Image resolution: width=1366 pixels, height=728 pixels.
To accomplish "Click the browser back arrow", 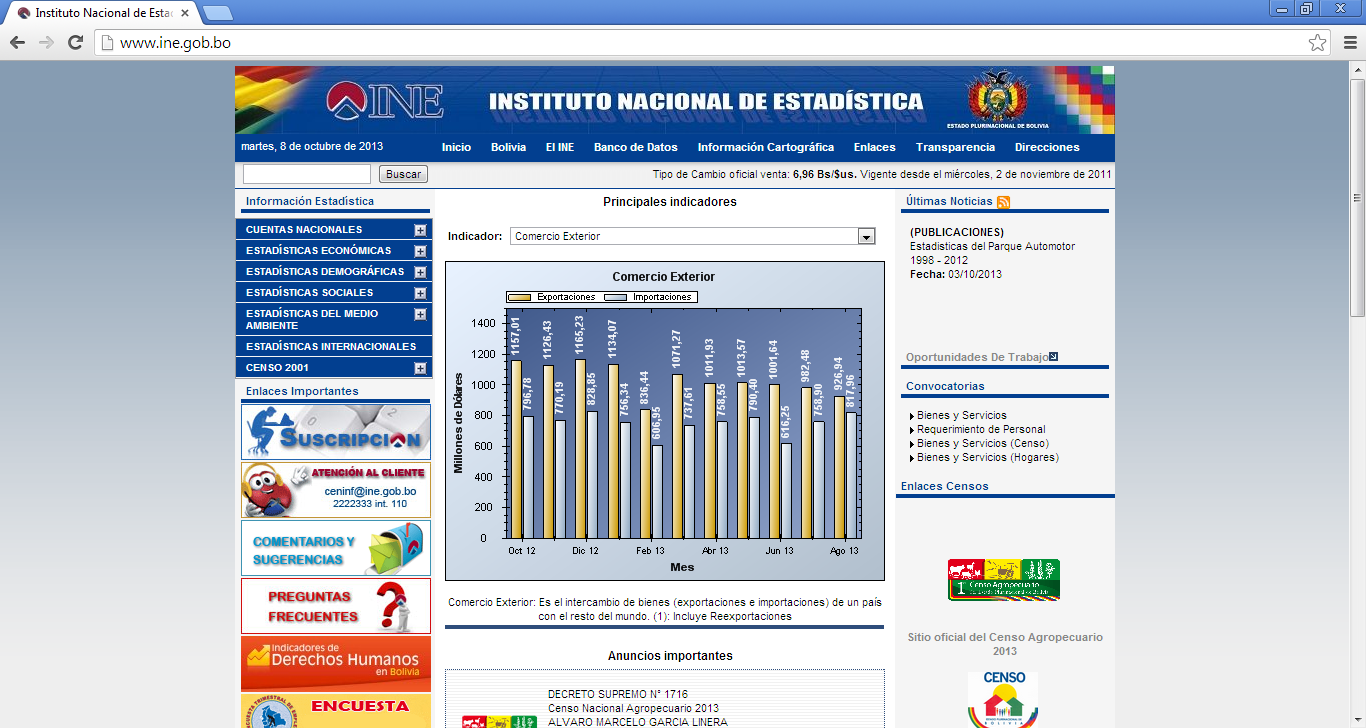I will click(x=17, y=42).
